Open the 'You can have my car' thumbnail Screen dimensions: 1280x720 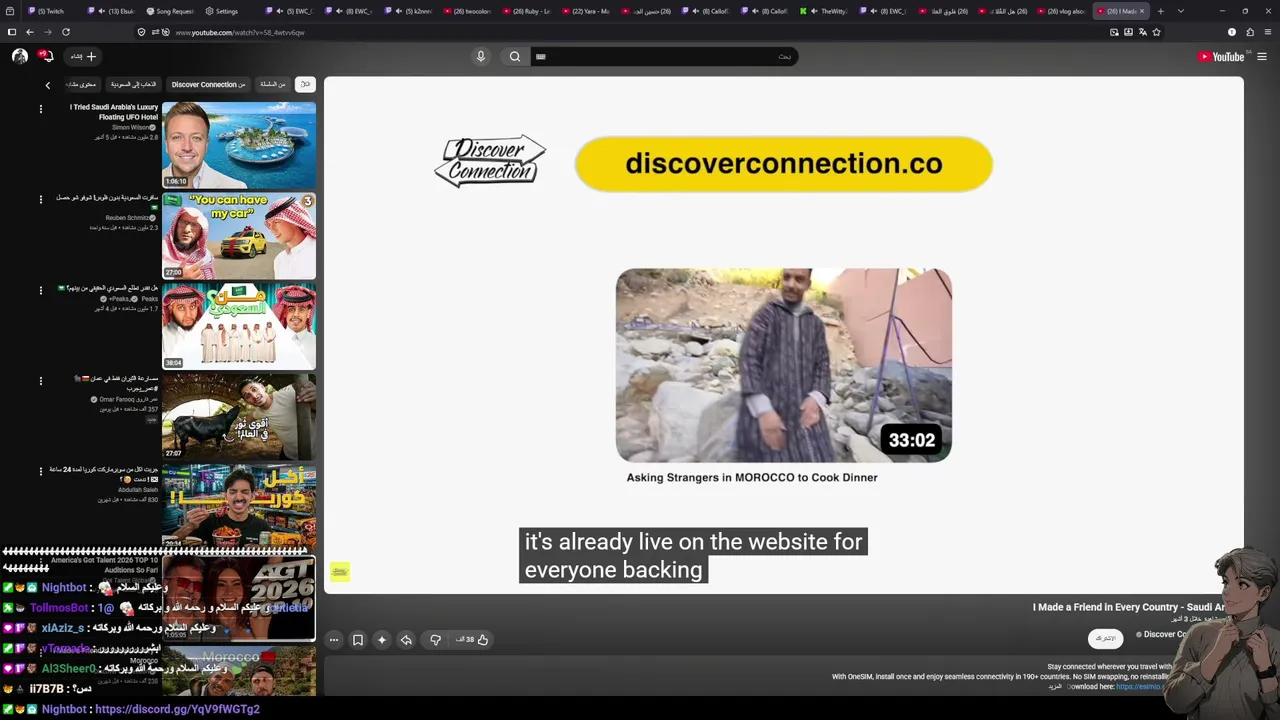tap(239, 236)
